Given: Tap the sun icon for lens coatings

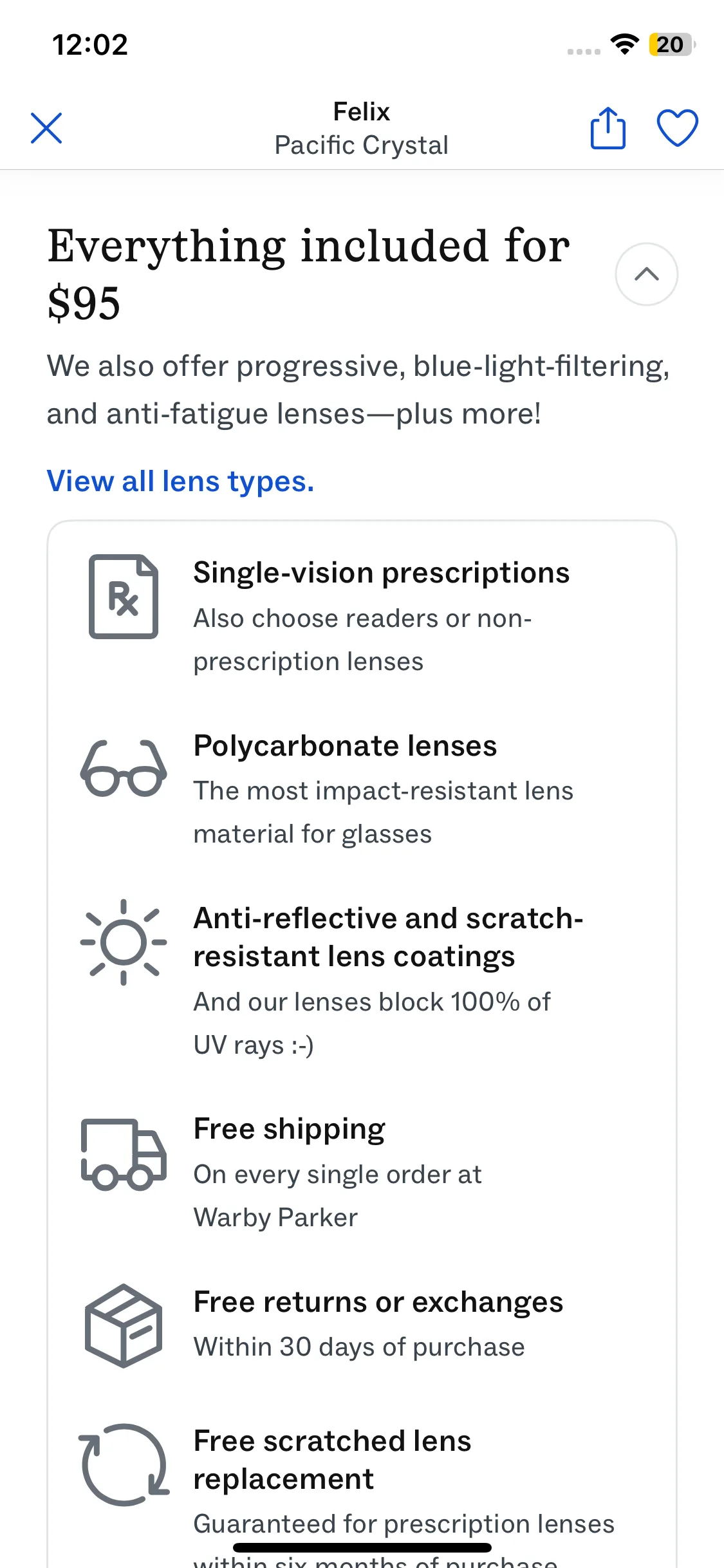Looking at the screenshot, I should [x=124, y=942].
